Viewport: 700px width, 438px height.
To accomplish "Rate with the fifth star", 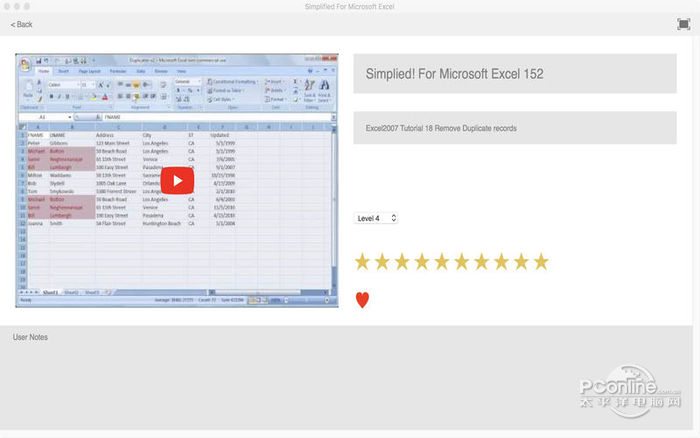I will pos(442,262).
